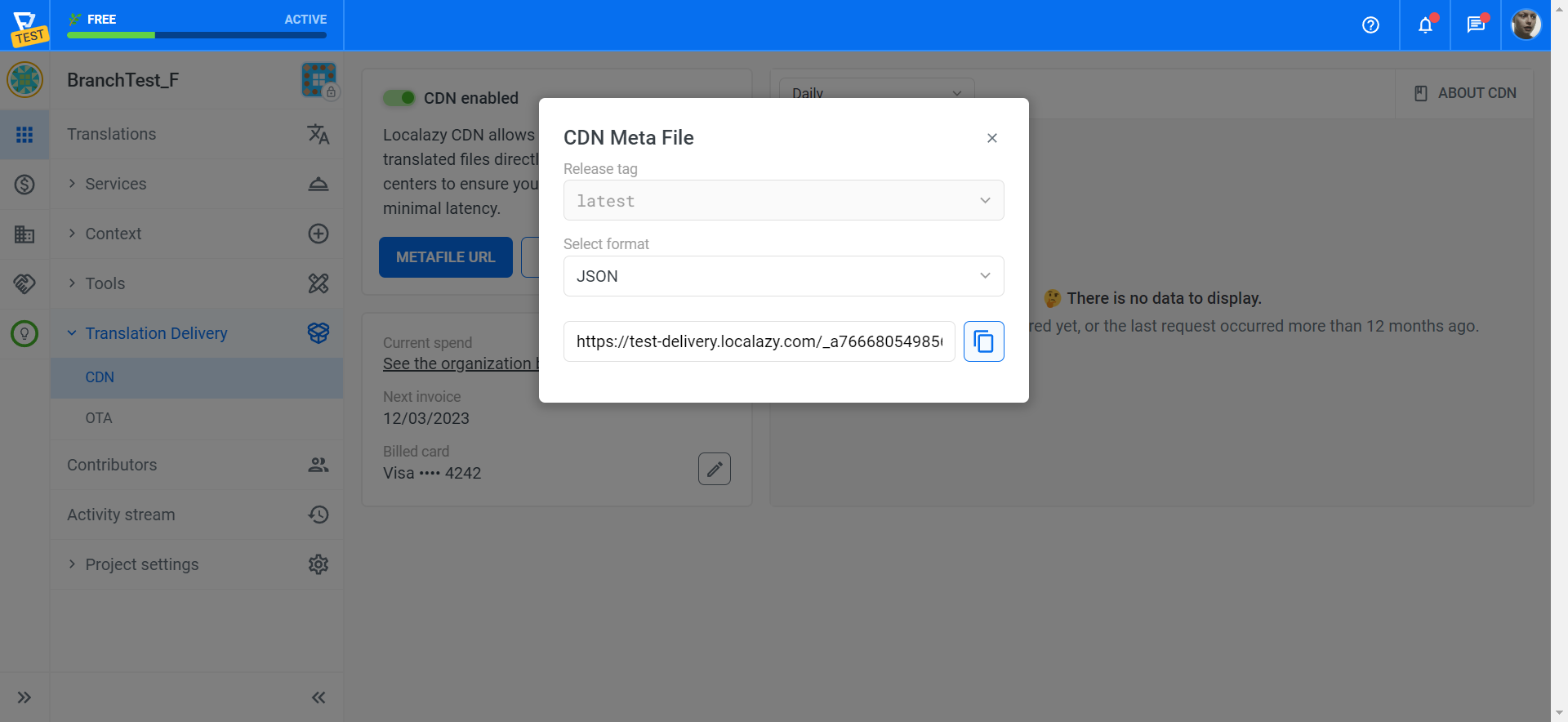Close the CDN Meta File dialog
The width and height of the screenshot is (1568, 722).
click(x=992, y=138)
